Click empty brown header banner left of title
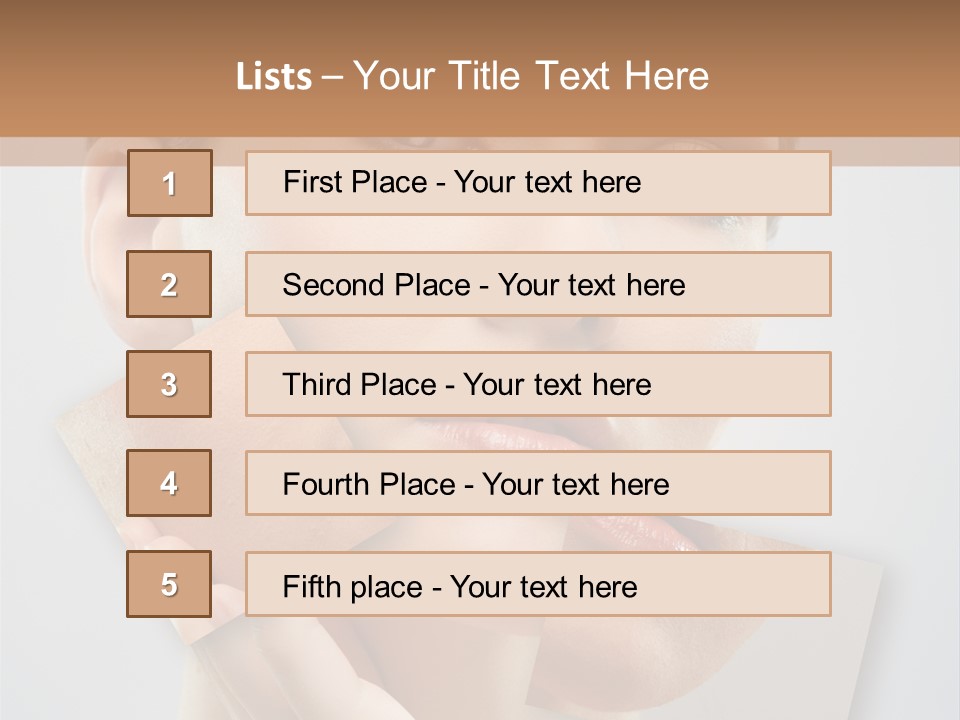The width and height of the screenshot is (960, 720). tap(110, 76)
